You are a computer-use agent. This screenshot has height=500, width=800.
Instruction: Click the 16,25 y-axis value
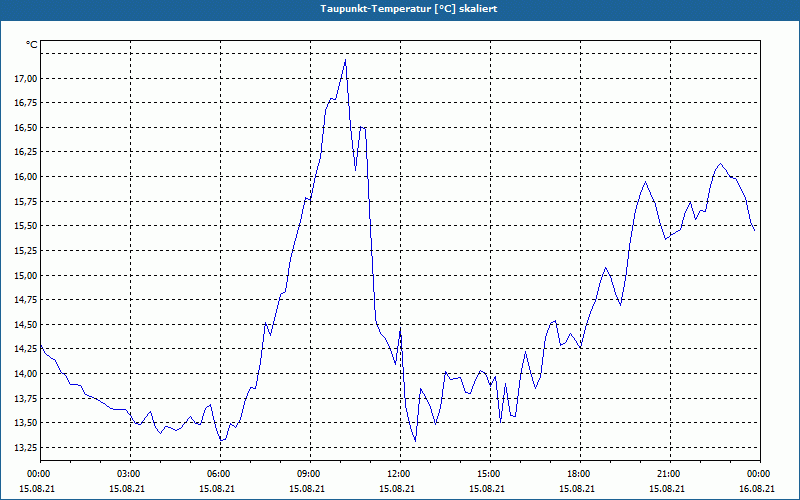coord(26,152)
